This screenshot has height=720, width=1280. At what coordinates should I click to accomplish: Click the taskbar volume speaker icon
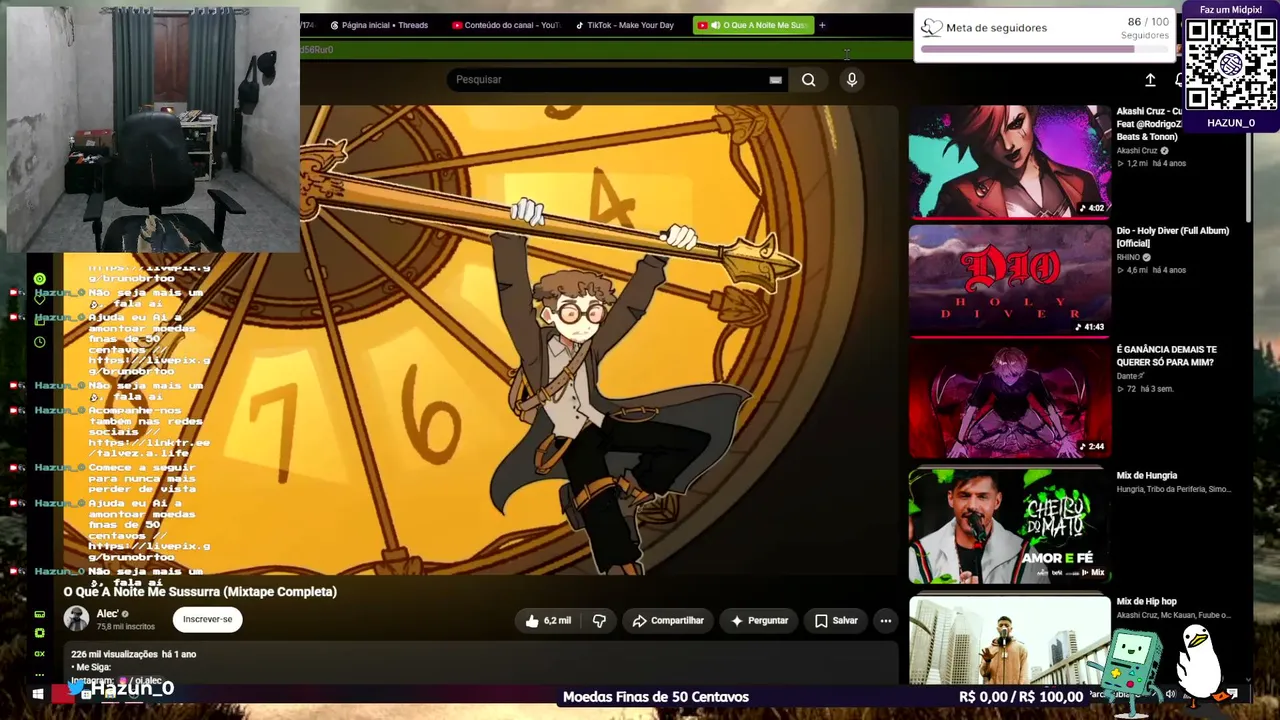tap(1170, 694)
